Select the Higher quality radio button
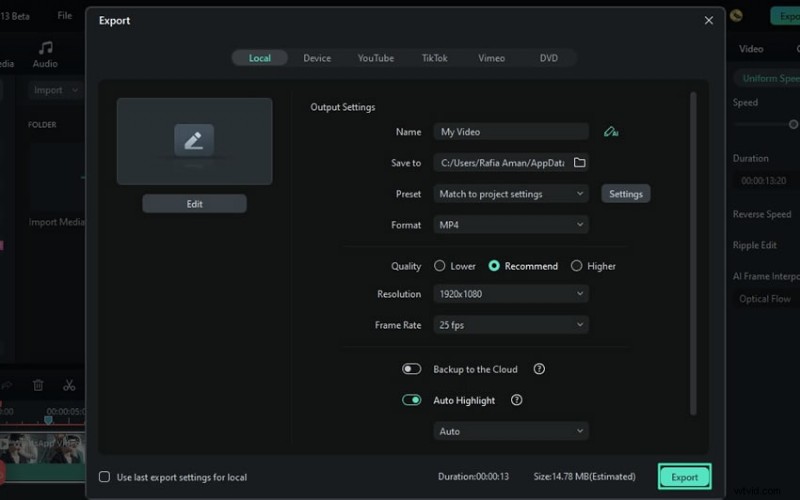800x500 pixels. [x=576, y=266]
